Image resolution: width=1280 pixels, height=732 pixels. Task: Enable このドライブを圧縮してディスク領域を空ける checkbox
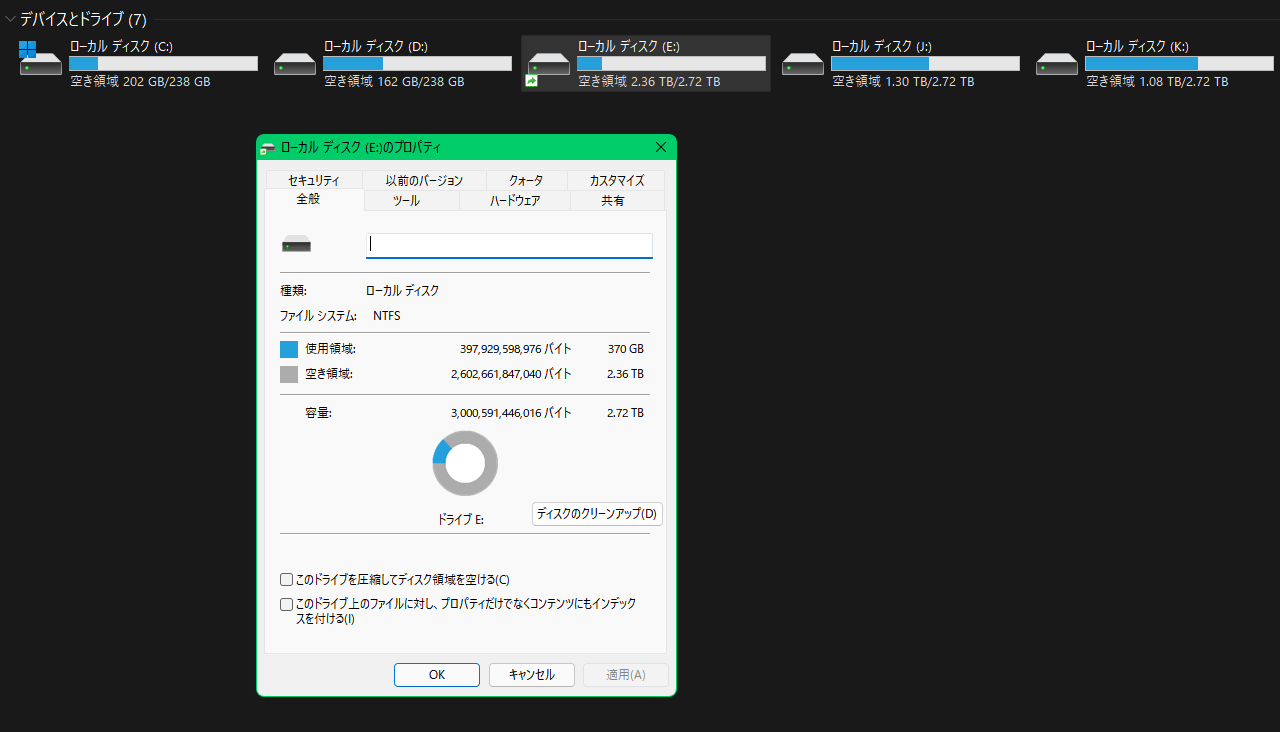coord(287,579)
